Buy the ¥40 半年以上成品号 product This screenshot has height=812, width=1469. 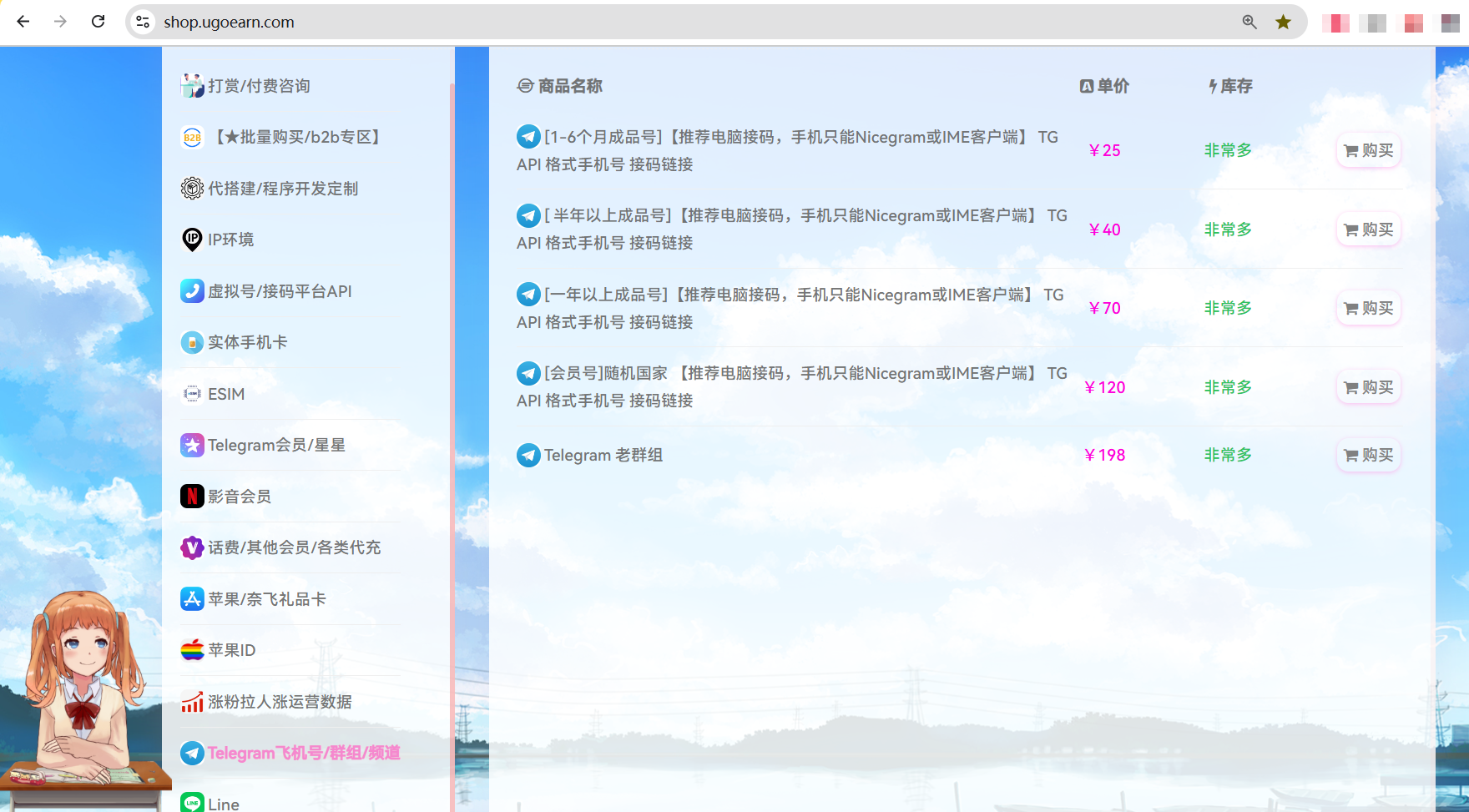[x=1369, y=229]
